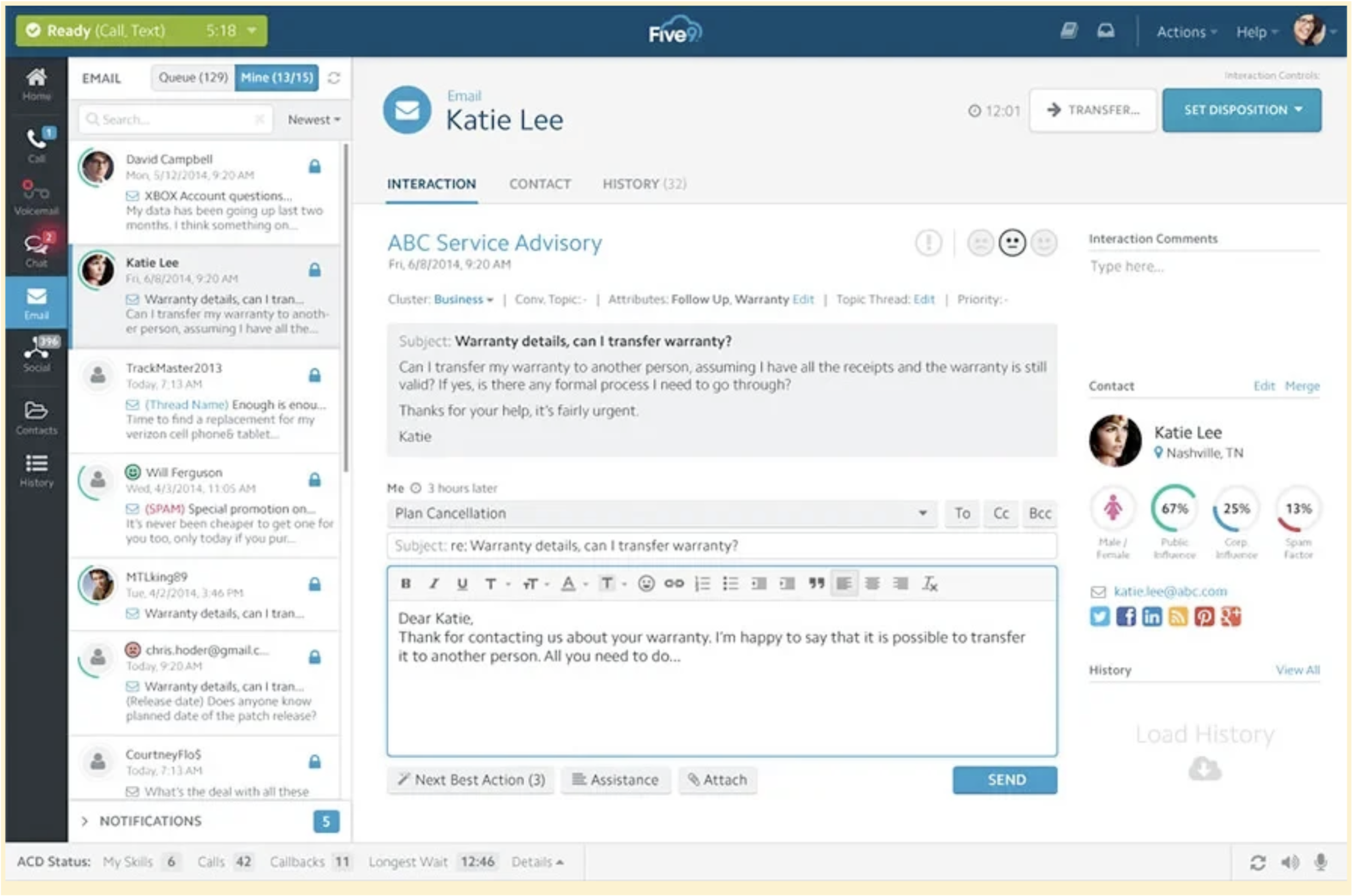Click the Interaction Comments text field
Viewport: 1353px width, 896px height.
(1200, 266)
